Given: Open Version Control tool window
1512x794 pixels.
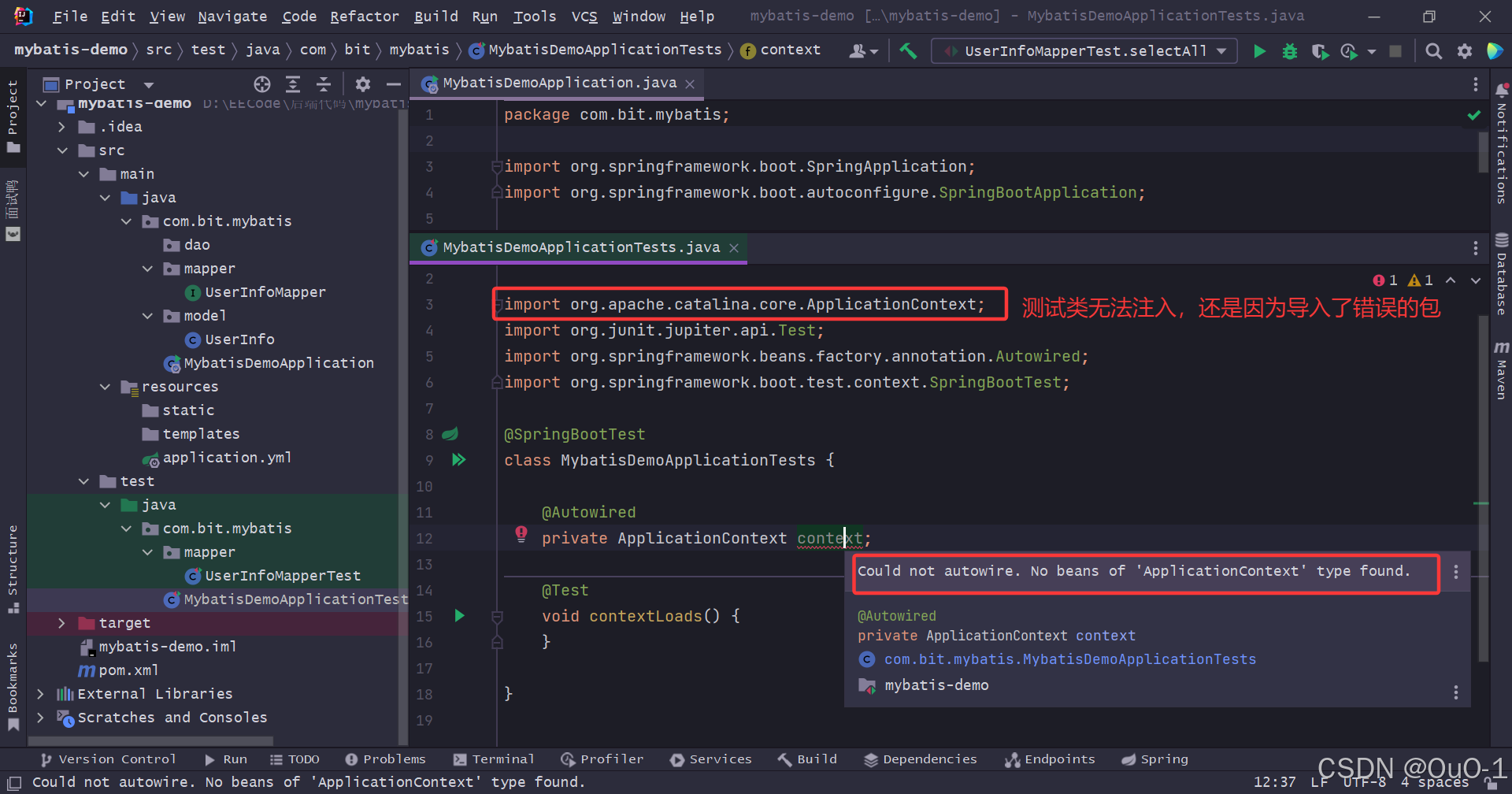Looking at the screenshot, I should [108, 759].
